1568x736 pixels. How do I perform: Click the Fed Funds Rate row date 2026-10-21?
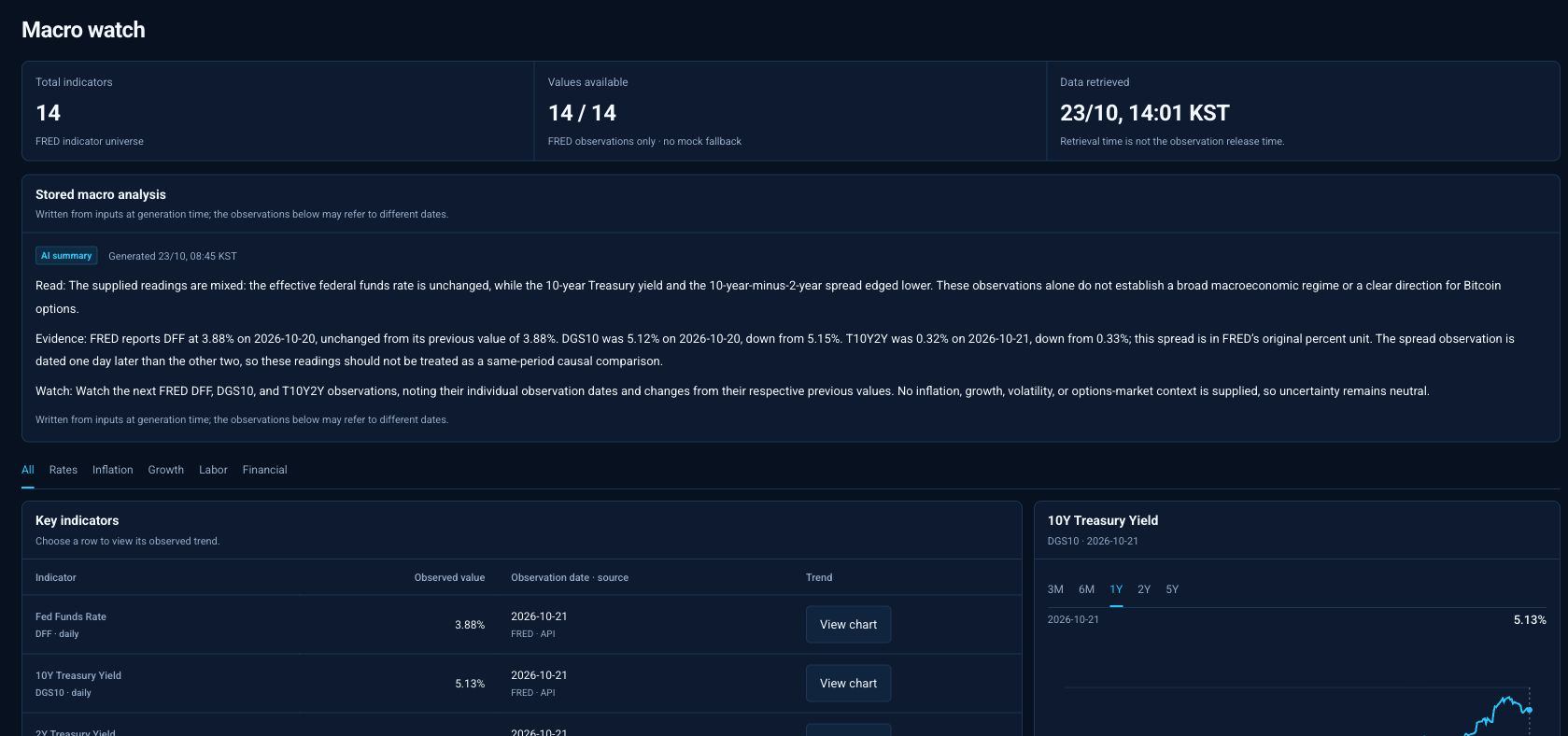coord(539,616)
